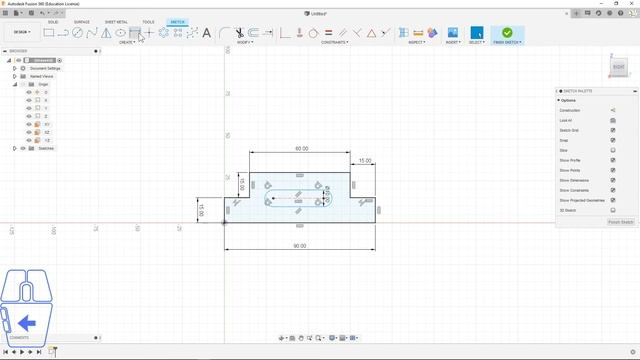Select the Line sketch tool
The height and width of the screenshot is (360, 640).
coord(63,33)
